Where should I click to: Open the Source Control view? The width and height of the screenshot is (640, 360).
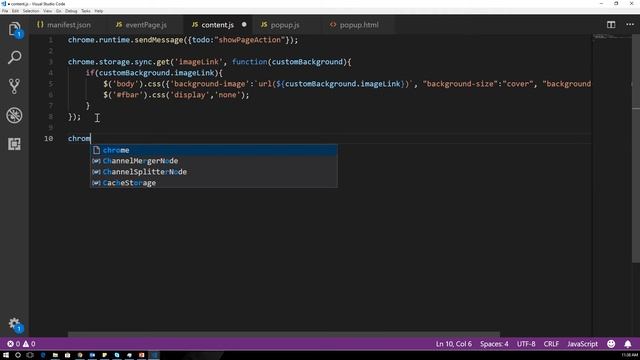pos(14,86)
